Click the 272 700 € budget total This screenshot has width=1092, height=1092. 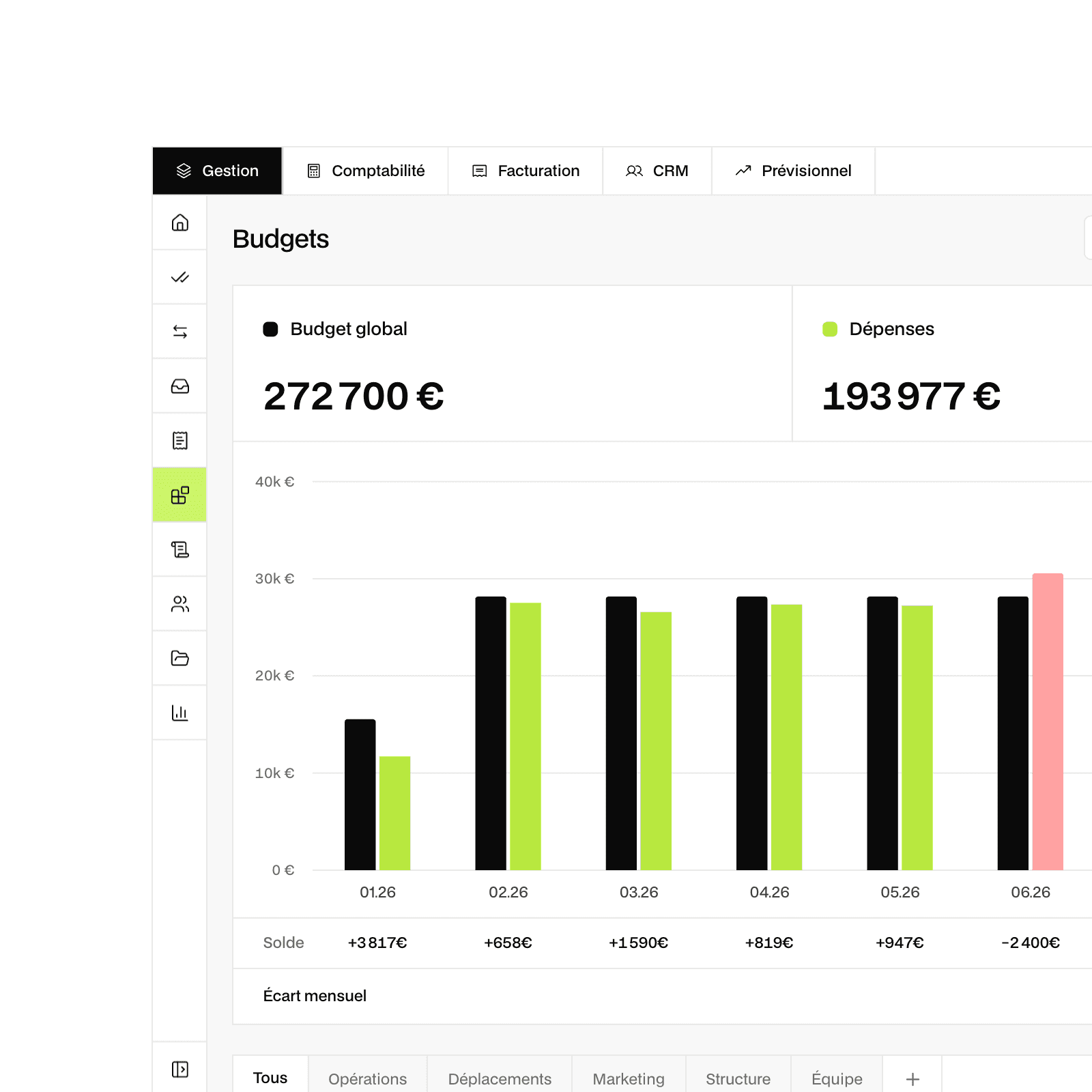tap(354, 397)
